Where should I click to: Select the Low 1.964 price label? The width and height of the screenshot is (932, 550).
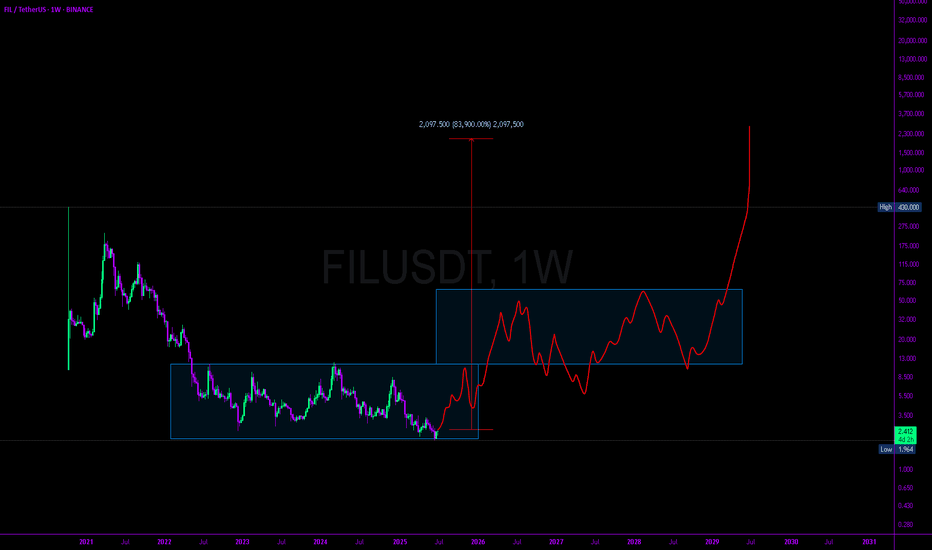pos(897,450)
